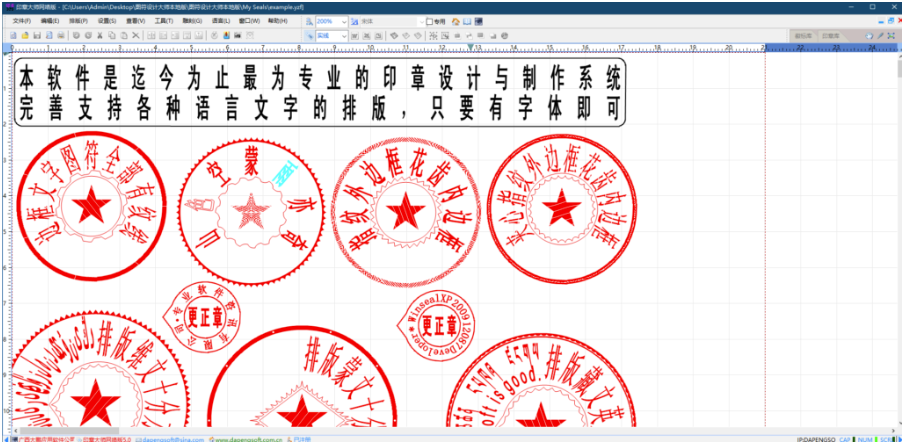Click the open book help icon
This screenshot has height=445, width=902.
click(467, 21)
